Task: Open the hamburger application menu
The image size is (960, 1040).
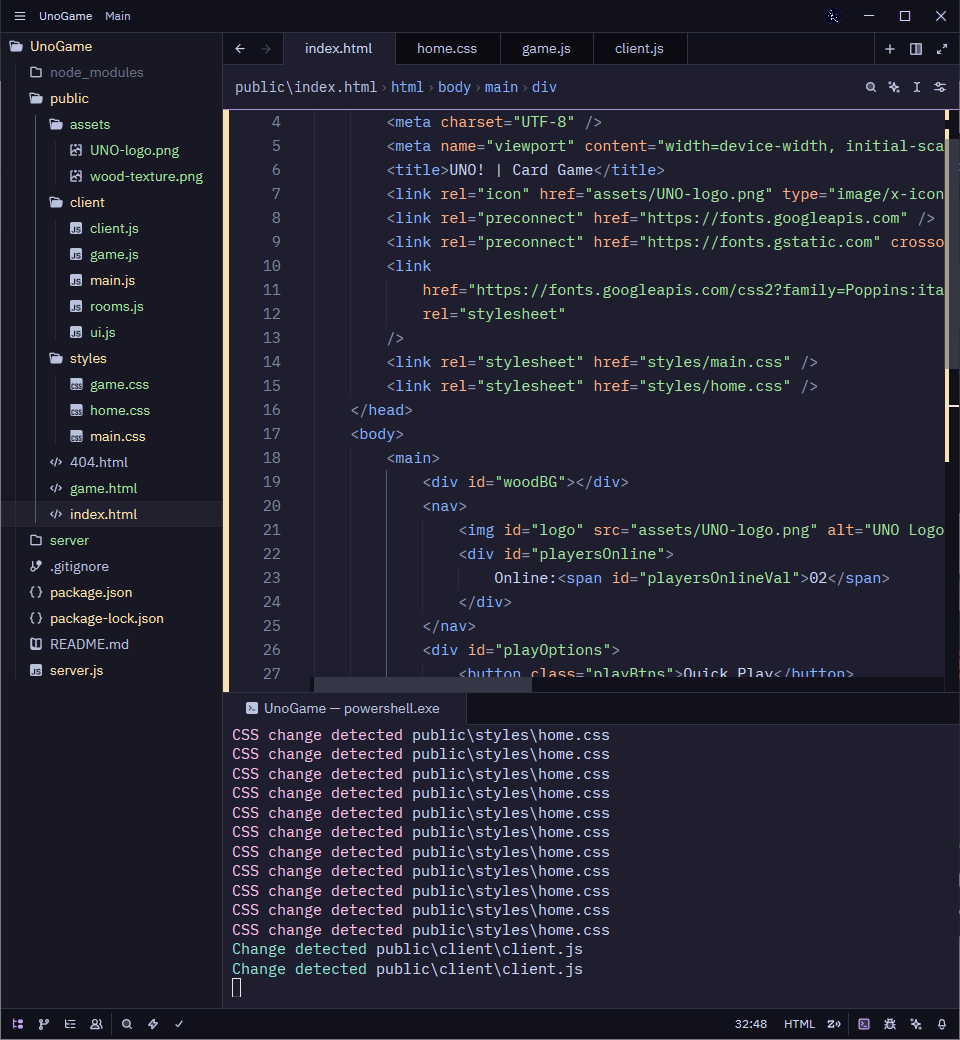Action: (20, 16)
